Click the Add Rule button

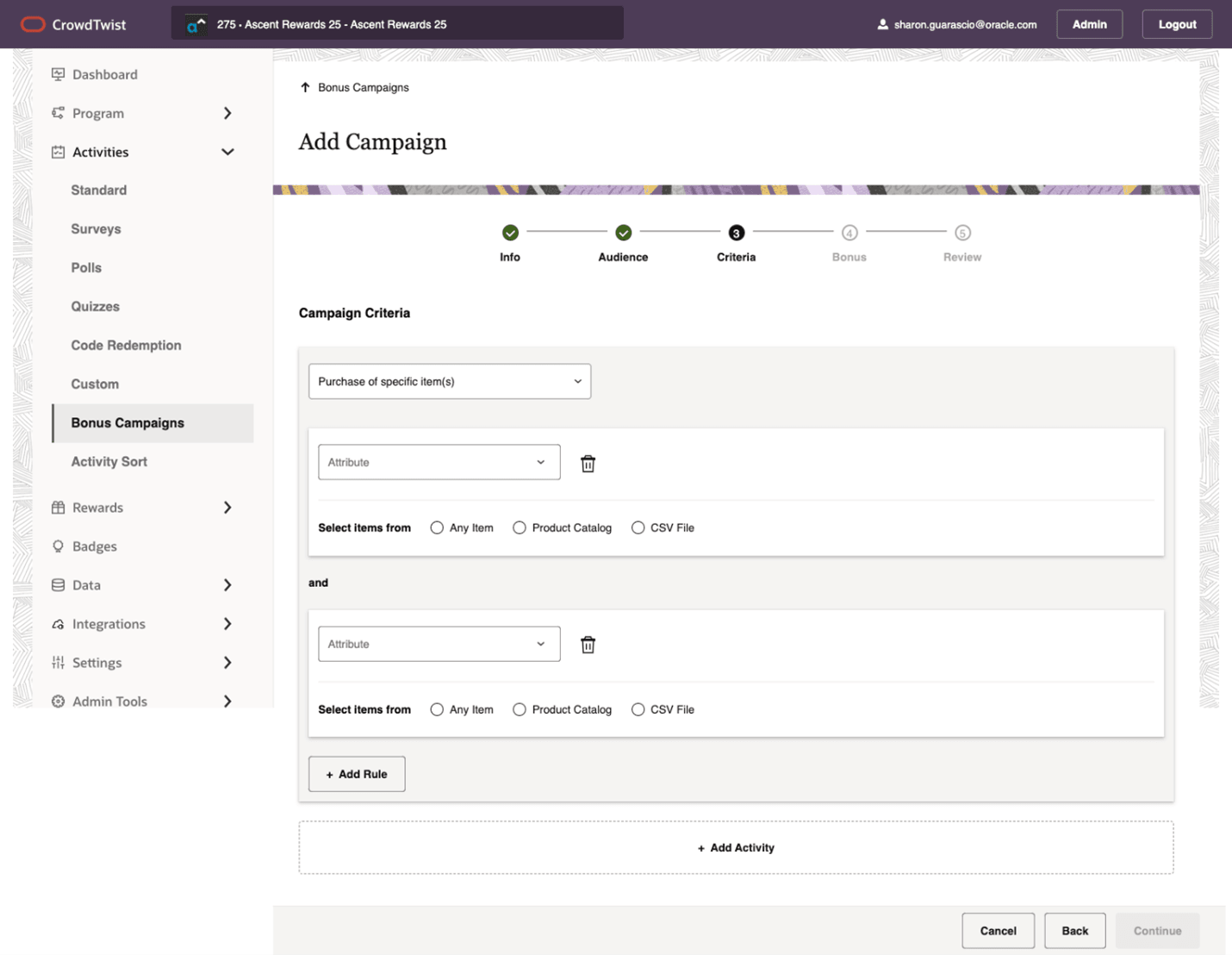[x=357, y=774]
